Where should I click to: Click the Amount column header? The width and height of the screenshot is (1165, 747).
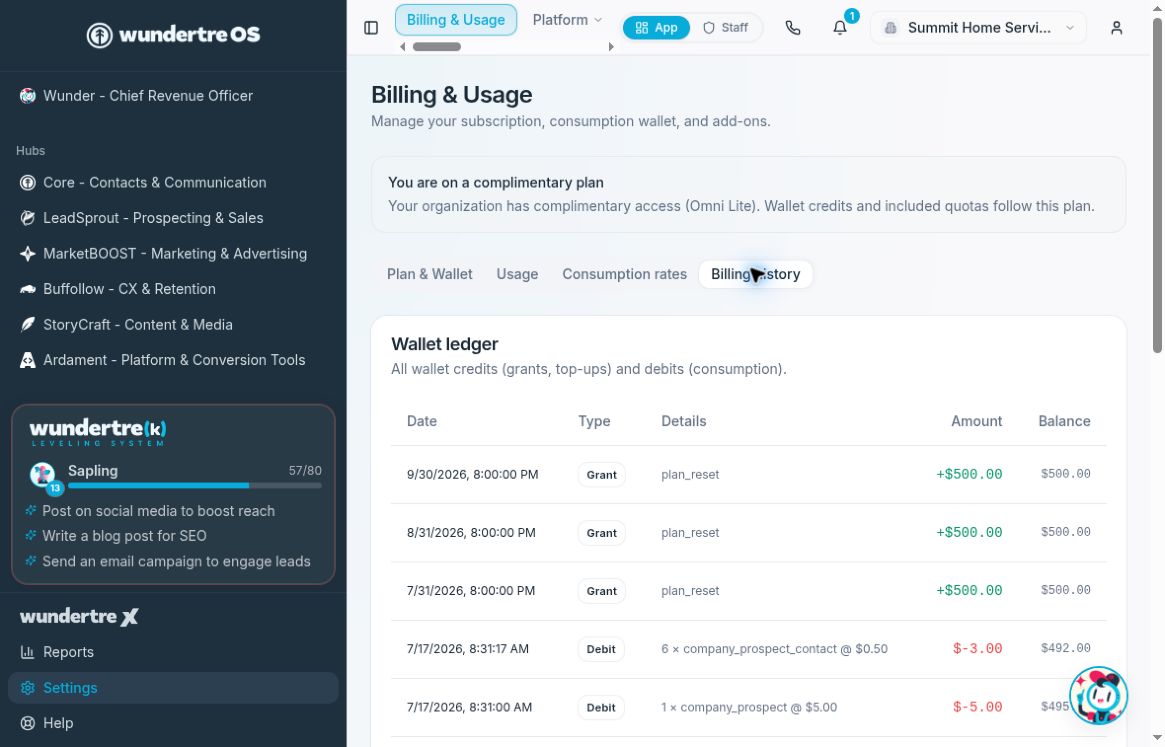point(976,421)
